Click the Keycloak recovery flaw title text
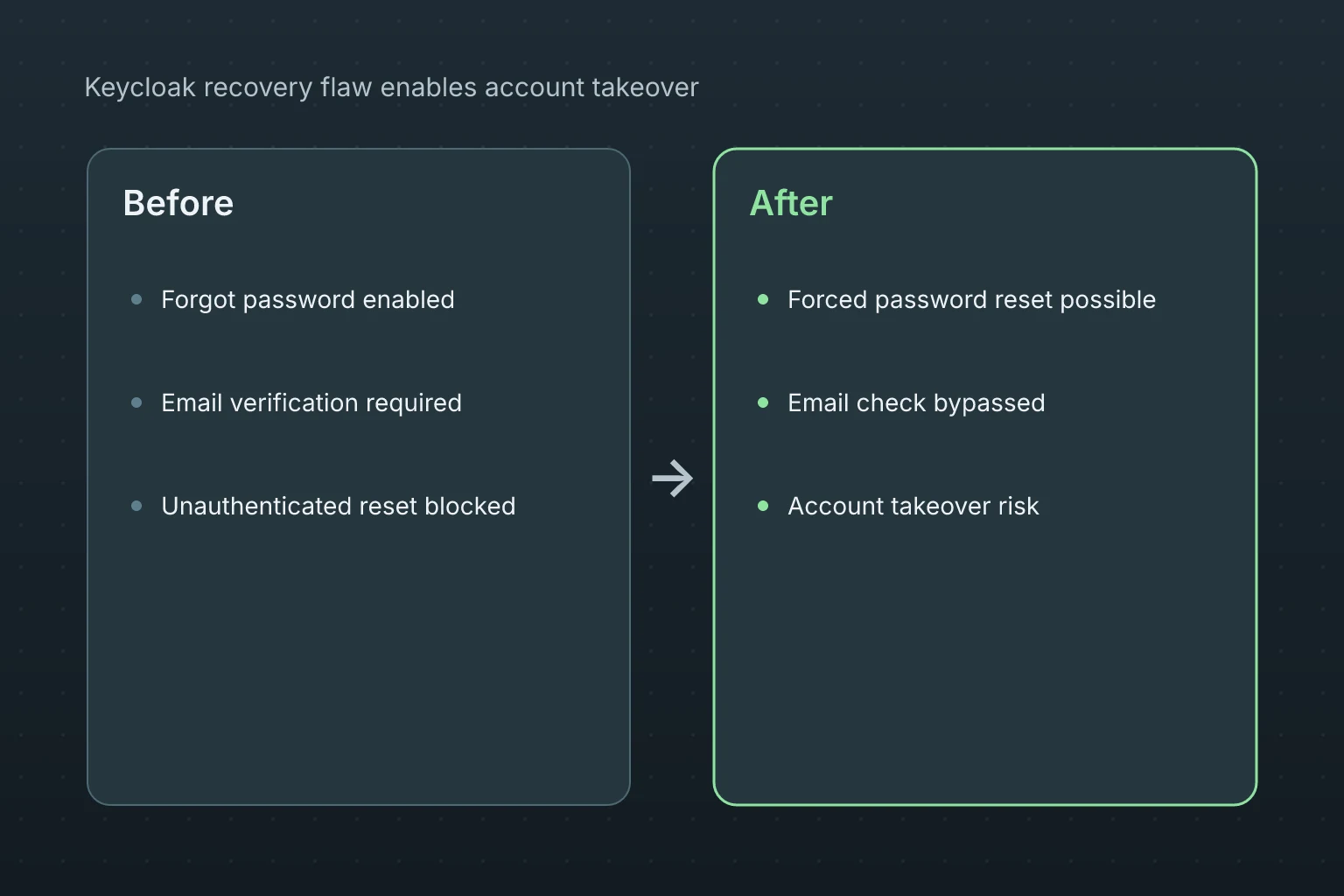This screenshot has height=896, width=1344. click(391, 87)
